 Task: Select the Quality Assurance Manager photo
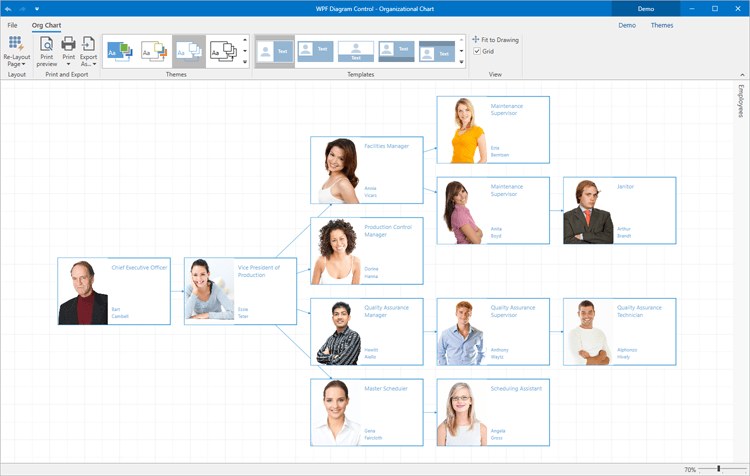(x=338, y=333)
